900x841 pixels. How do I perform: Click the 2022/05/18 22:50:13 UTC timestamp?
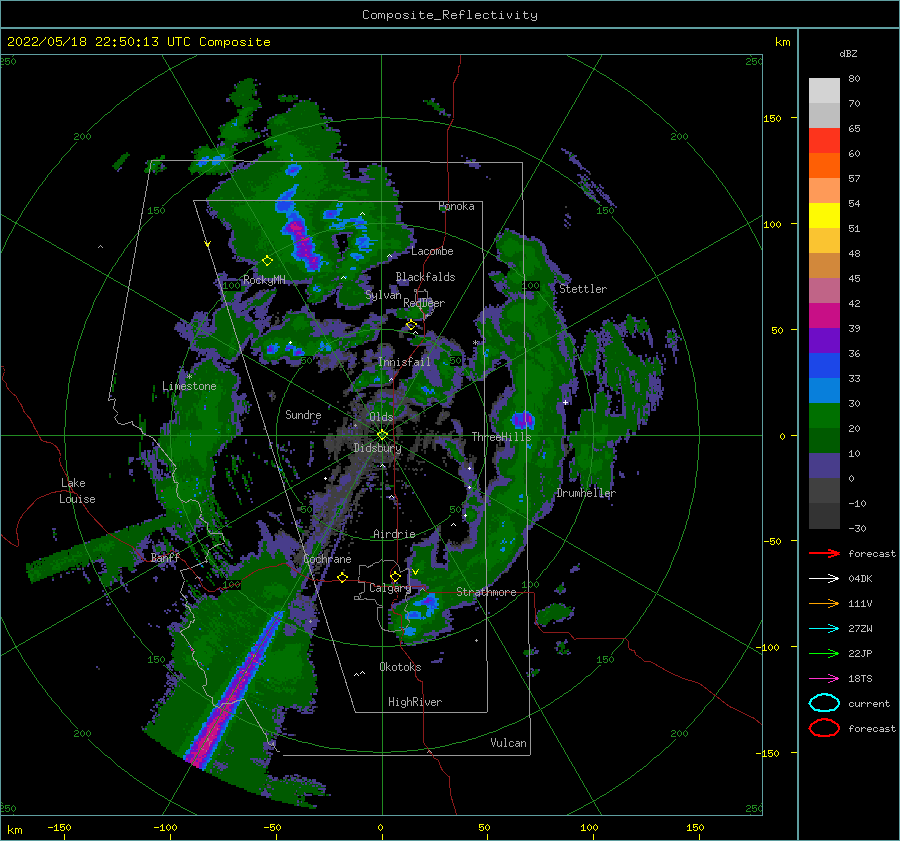tap(99, 42)
